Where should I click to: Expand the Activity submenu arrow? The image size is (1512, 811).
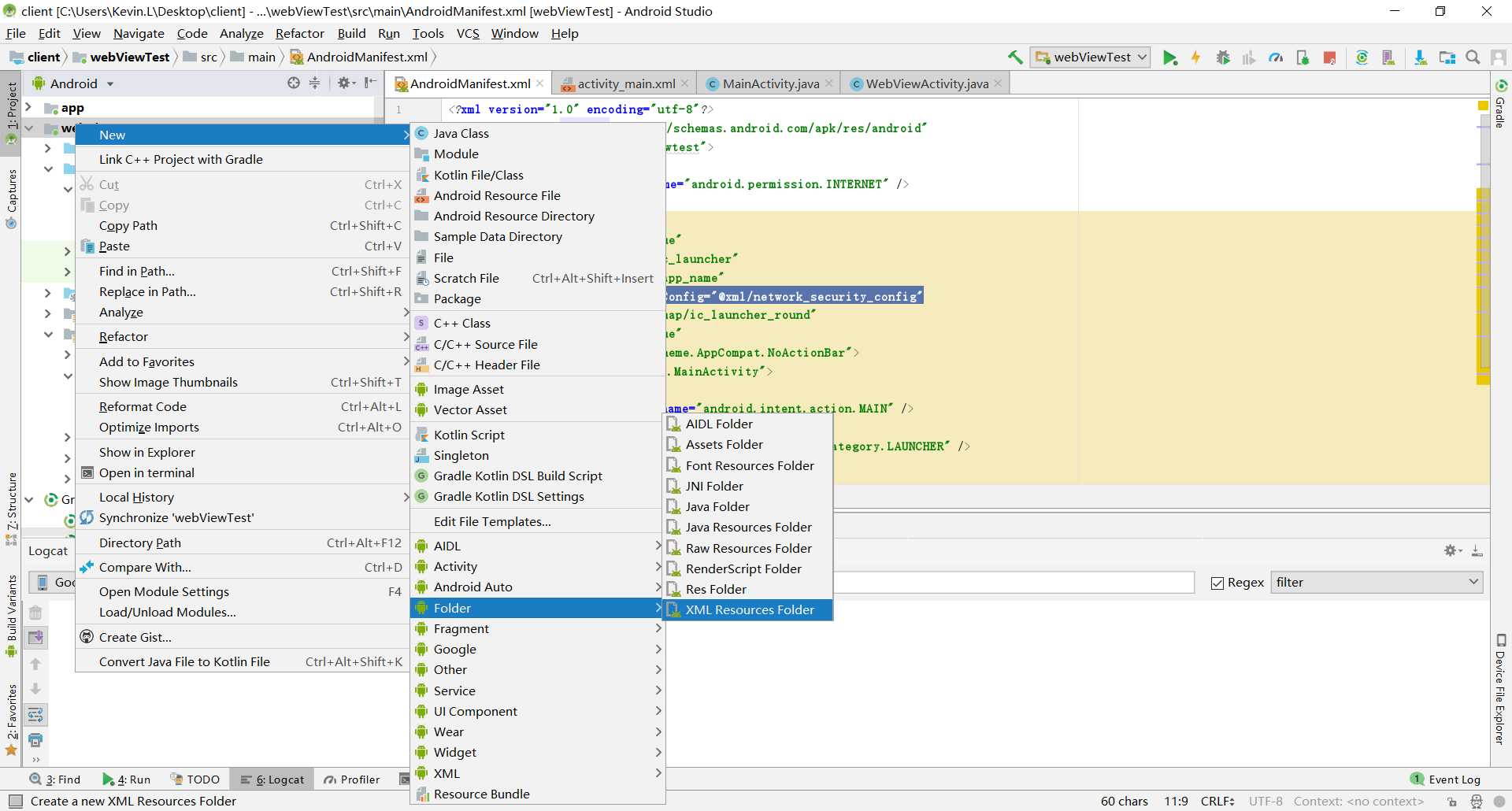(x=658, y=566)
